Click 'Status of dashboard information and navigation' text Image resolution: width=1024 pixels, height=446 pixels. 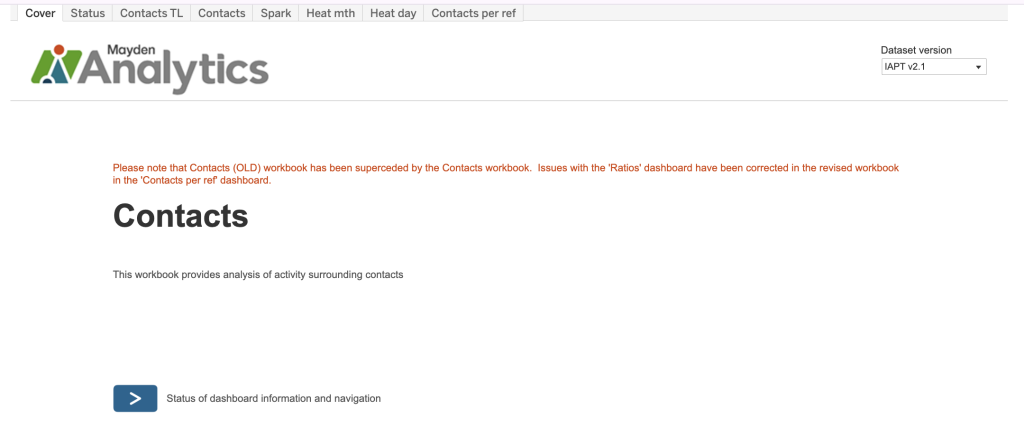click(x=273, y=398)
